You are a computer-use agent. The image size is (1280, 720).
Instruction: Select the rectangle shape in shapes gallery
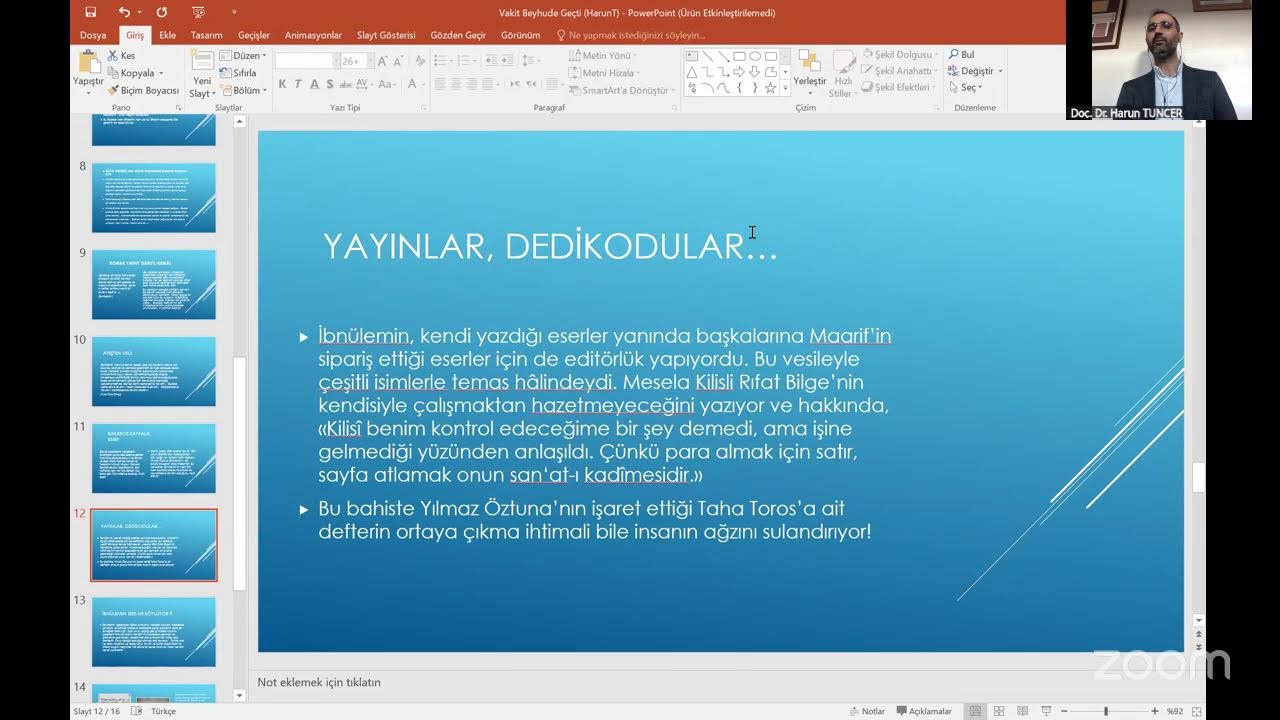[x=739, y=56]
